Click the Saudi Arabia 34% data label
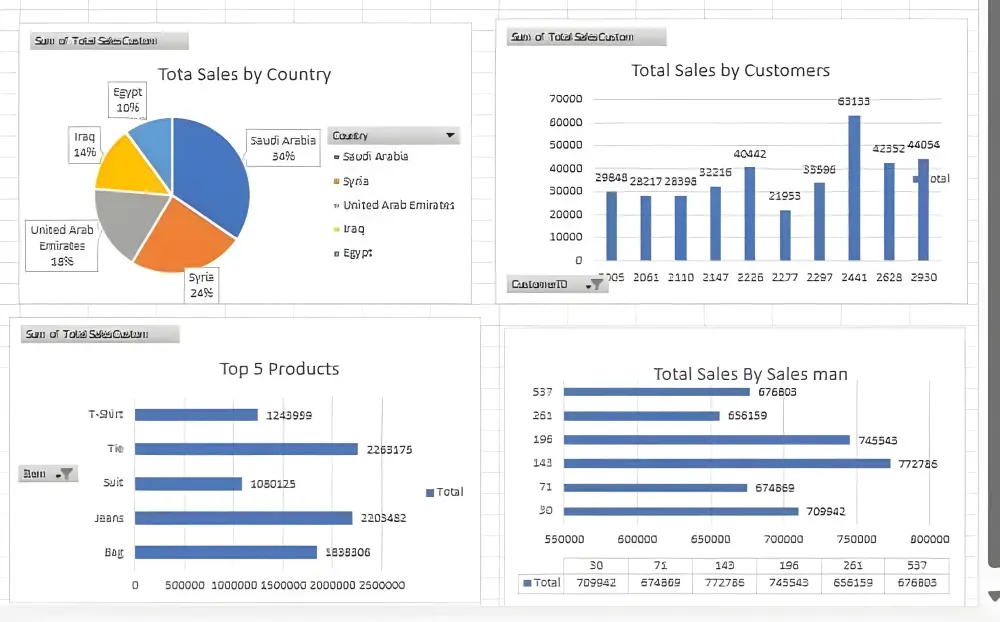The image size is (1000, 622). point(283,148)
